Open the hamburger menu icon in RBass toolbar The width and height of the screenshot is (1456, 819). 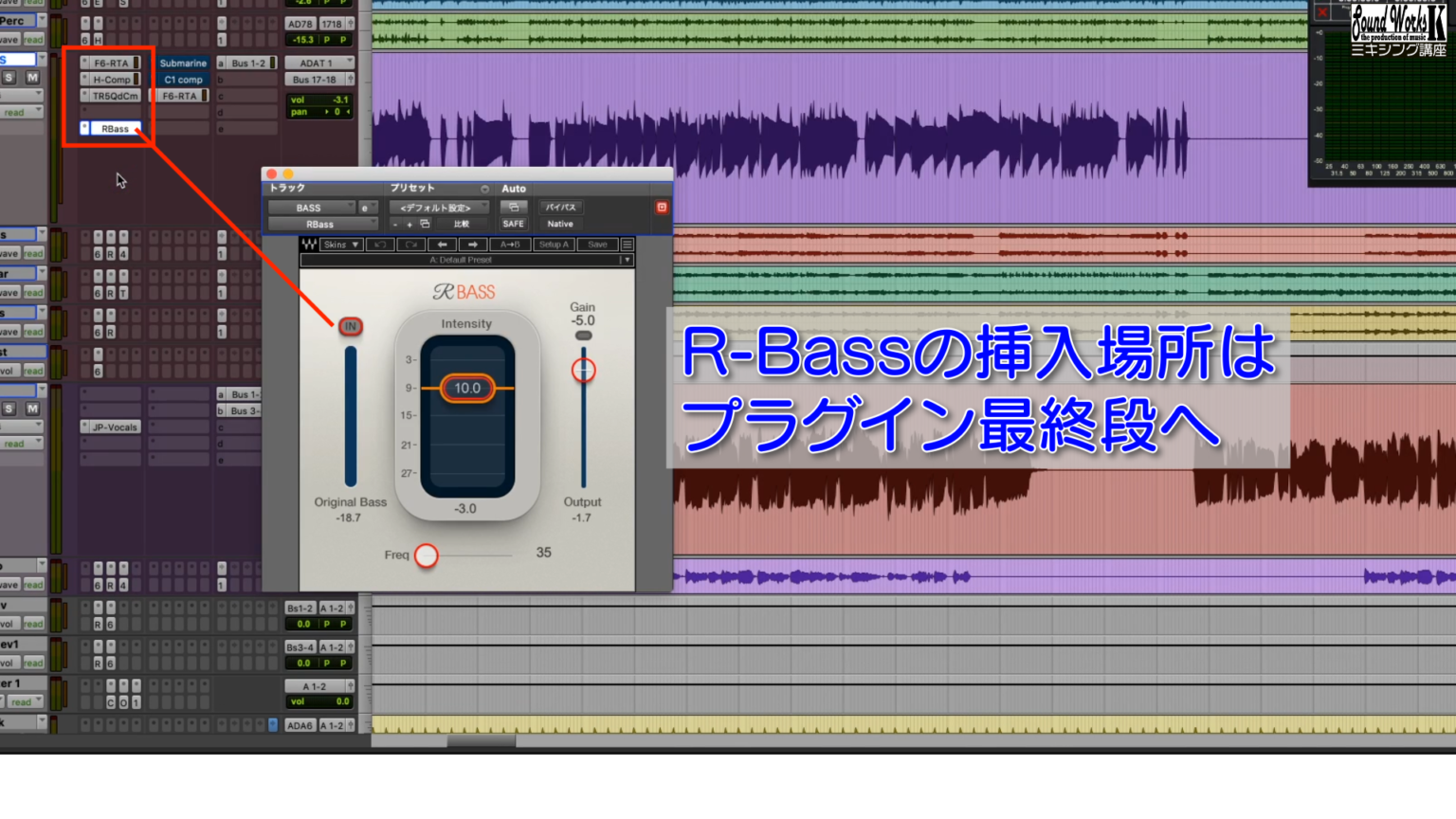pyautogui.click(x=626, y=245)
